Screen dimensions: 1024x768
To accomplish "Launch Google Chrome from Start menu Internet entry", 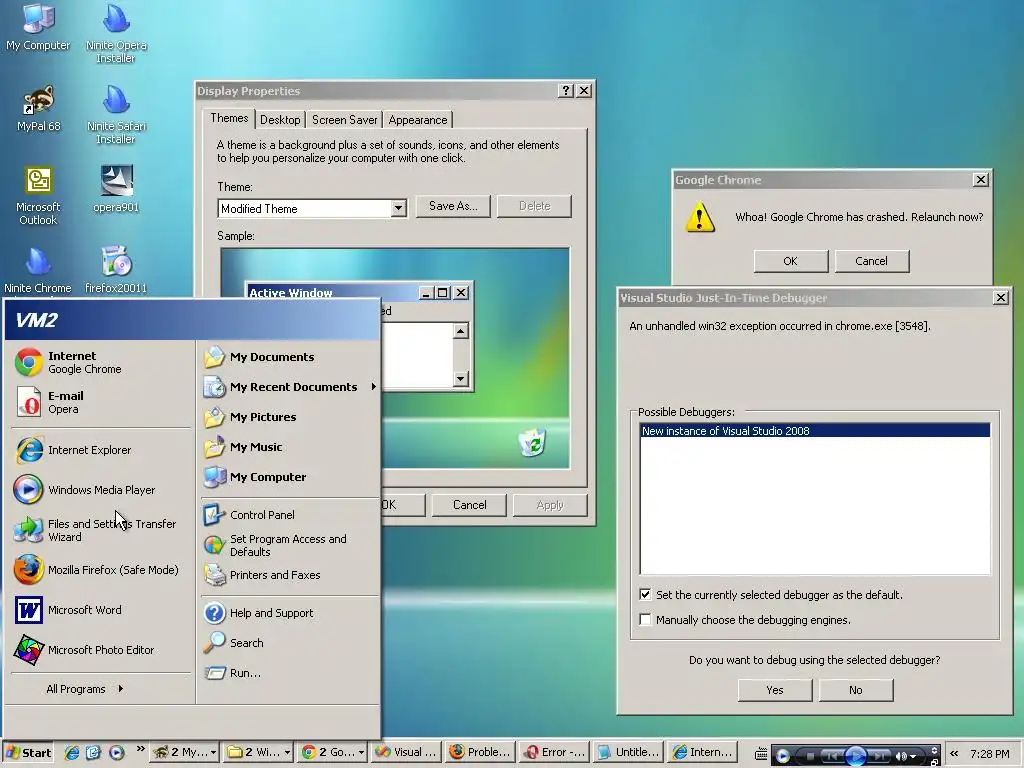I will 101,362.
